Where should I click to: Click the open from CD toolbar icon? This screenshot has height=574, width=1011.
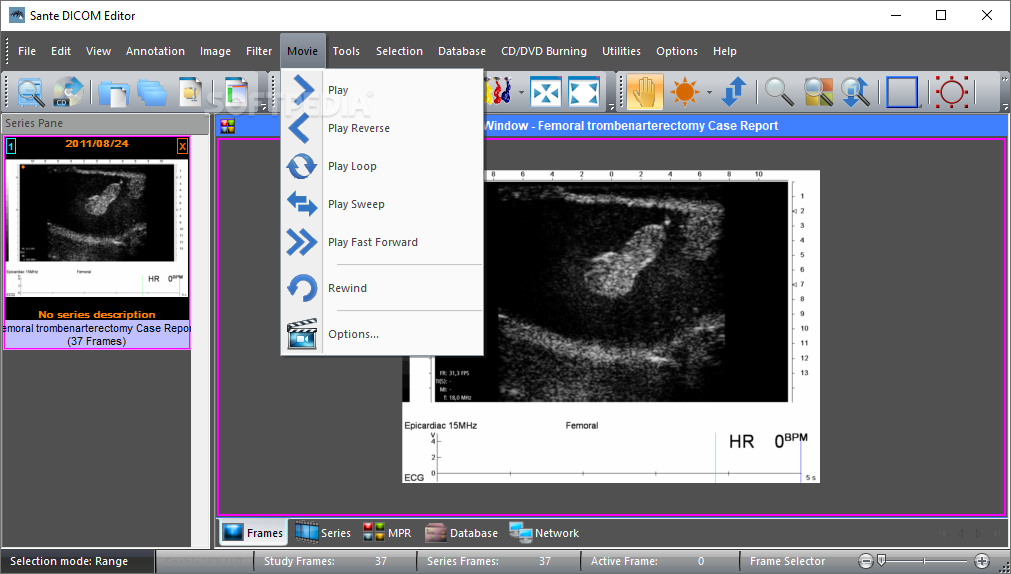tap(68, 92)
